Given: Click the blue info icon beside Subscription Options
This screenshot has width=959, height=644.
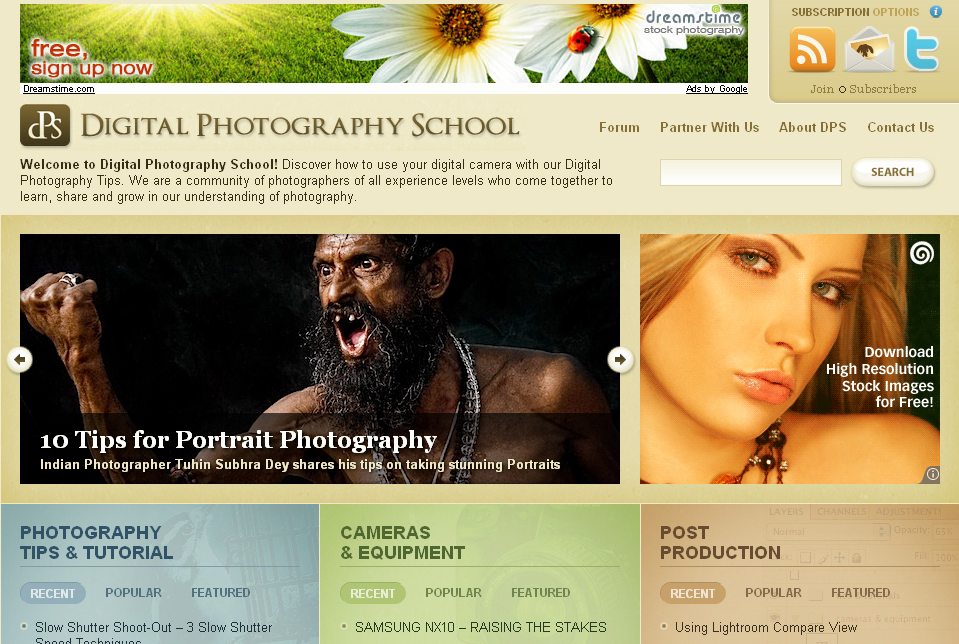Looking at the screenshot, I should [x=936, y=12].
